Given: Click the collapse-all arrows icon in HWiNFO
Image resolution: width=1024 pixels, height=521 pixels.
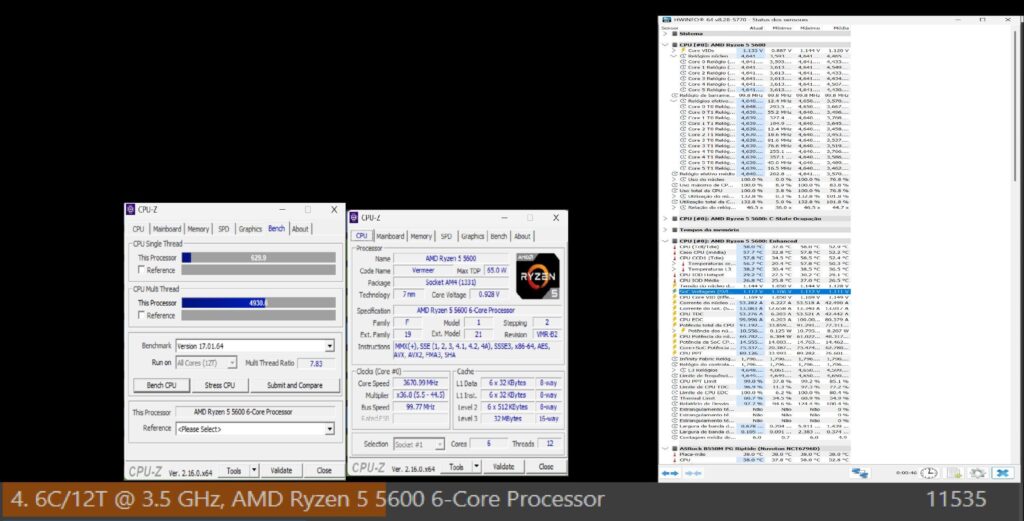Looking at the screenshot, I should (x=693, y=473).
